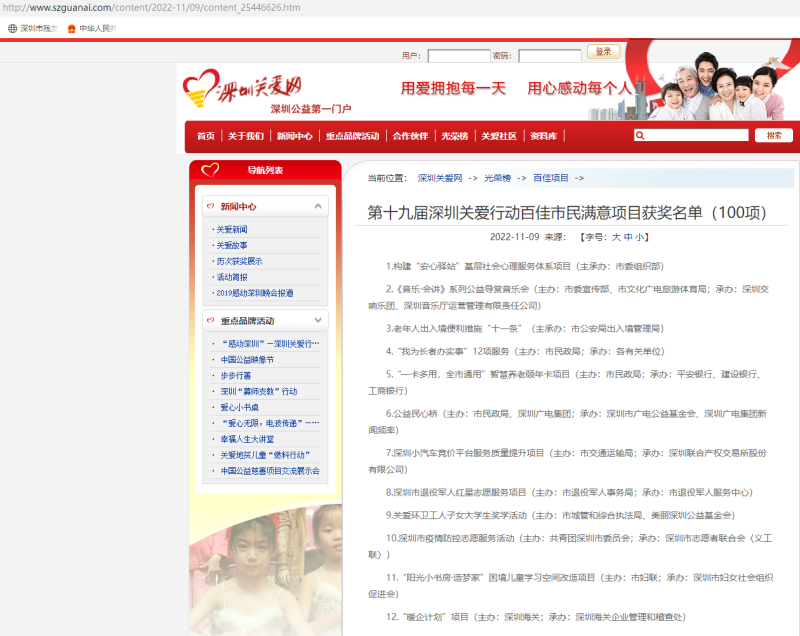This screenshot has height=636, width=800.
Task: Open 中国公益映像节 sidebar link
Action: pyautogui.click(x=247, y=360)
